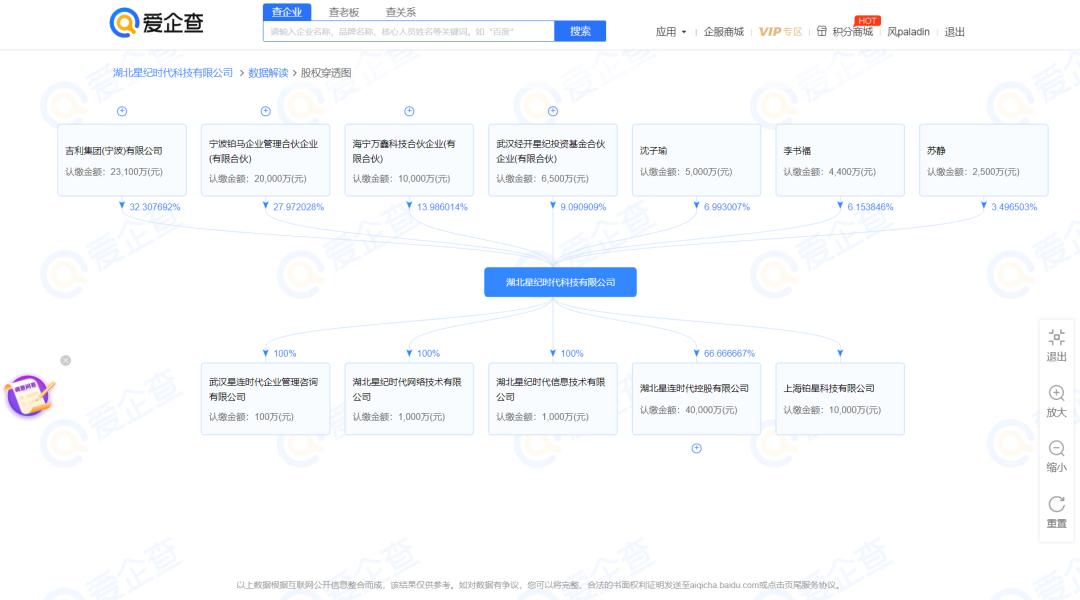
Task: Open the 湖北星纪时代信息技术有限公司 card
Action: pyautogui.click(x=552, y=399)
